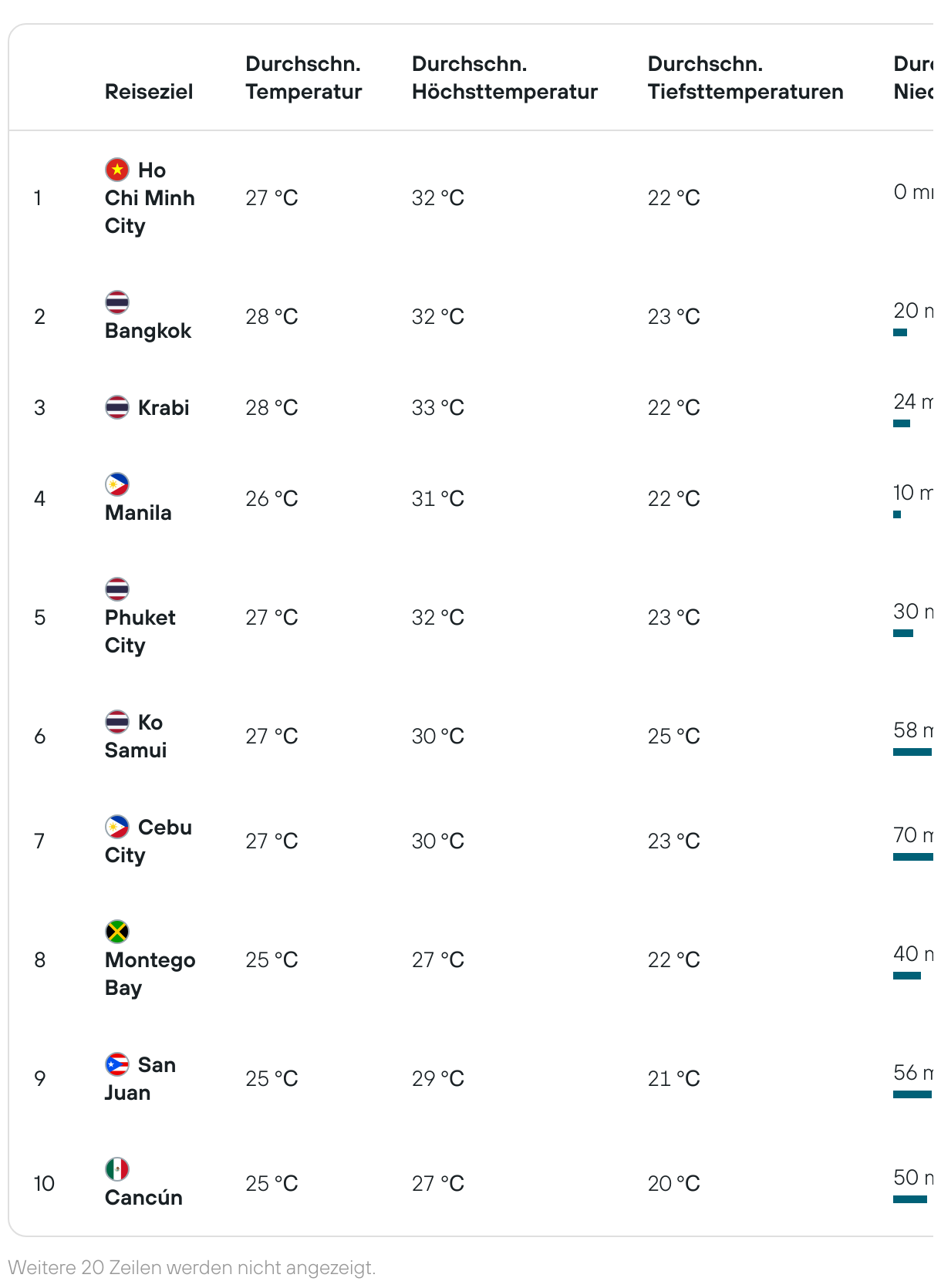This screenshot has width=941, height=1288.
Task: Click the Thailand flag icon beside Krabi
Action: pos(117,406)
